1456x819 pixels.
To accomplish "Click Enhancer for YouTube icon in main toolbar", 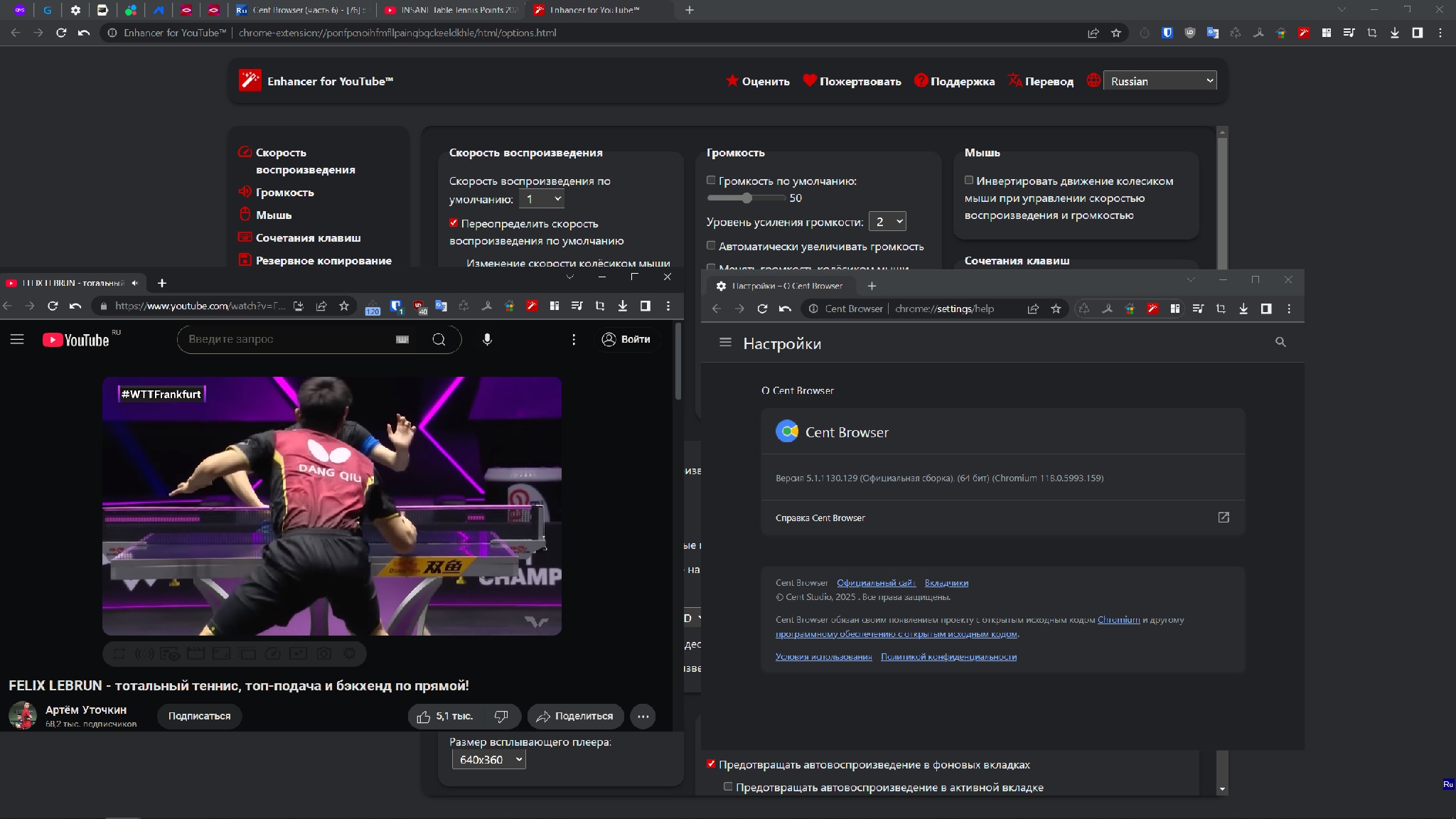I will (x=1303, y=33).
